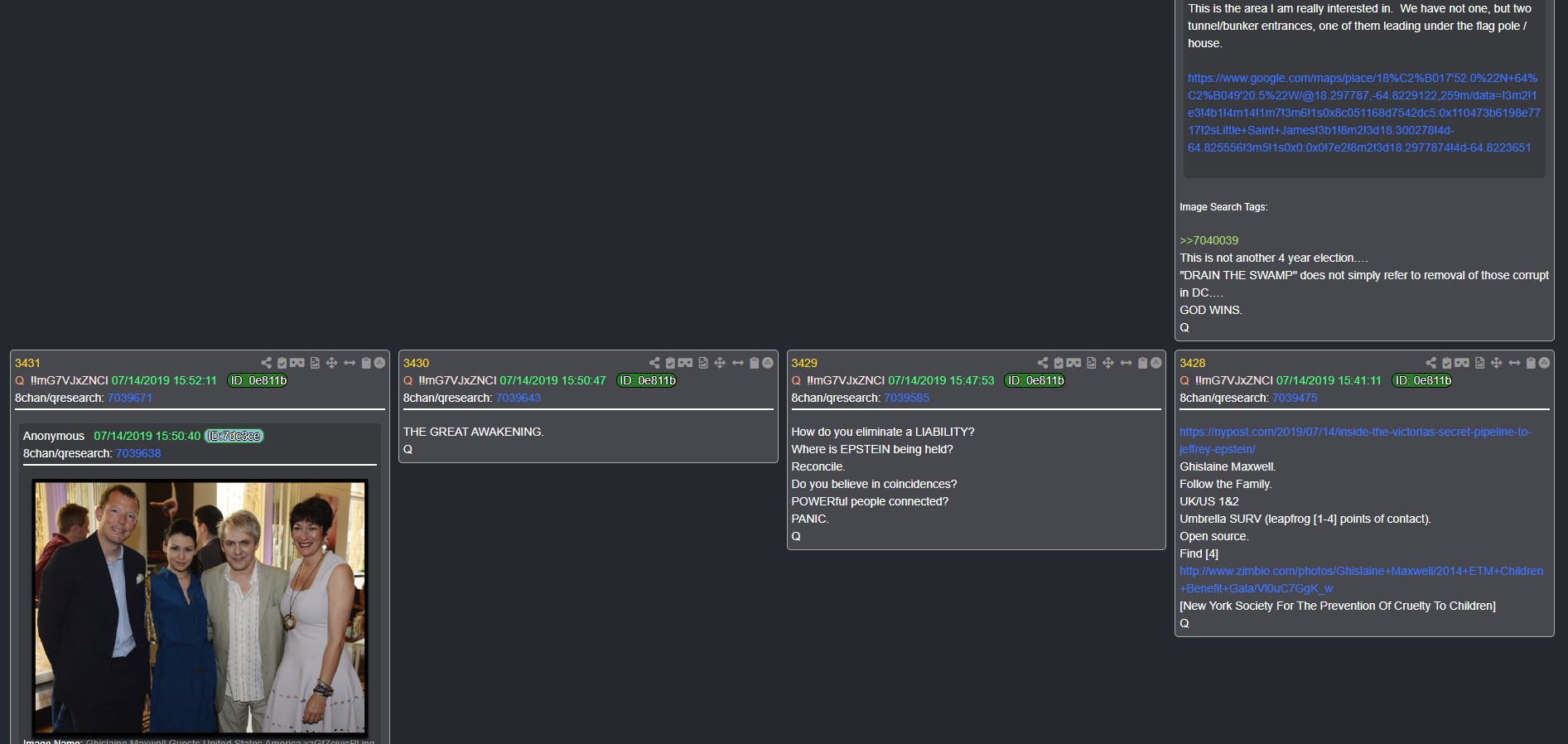
Task: Click circled up-arrow icon on post 3430
Action: click(768, 363)
